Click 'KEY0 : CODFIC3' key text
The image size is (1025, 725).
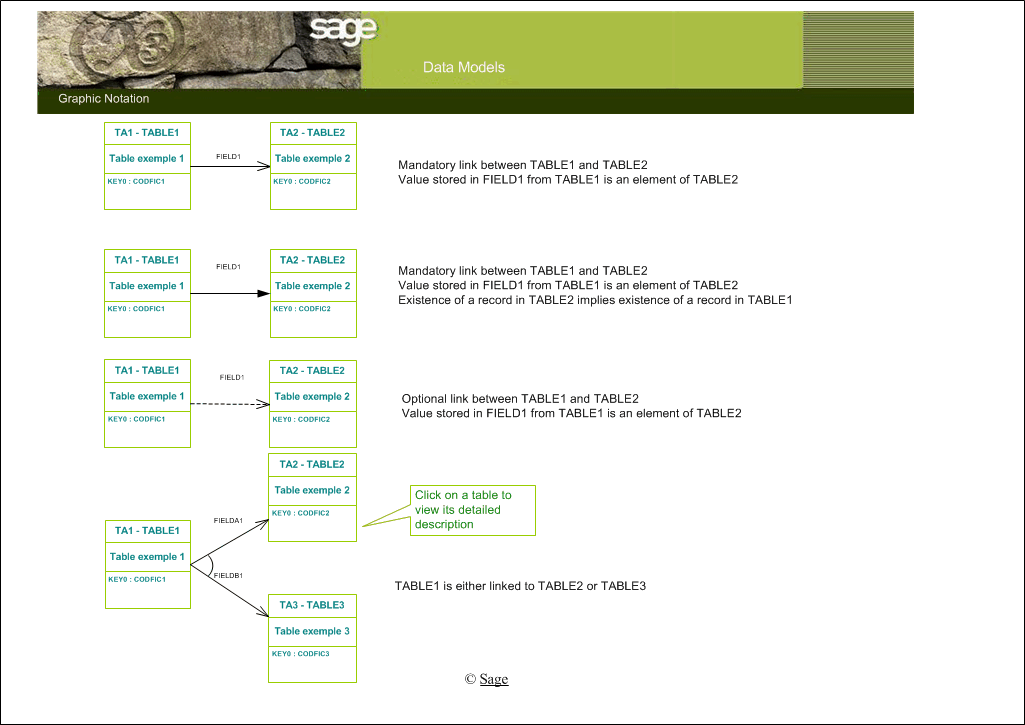[x=300, y=653]
